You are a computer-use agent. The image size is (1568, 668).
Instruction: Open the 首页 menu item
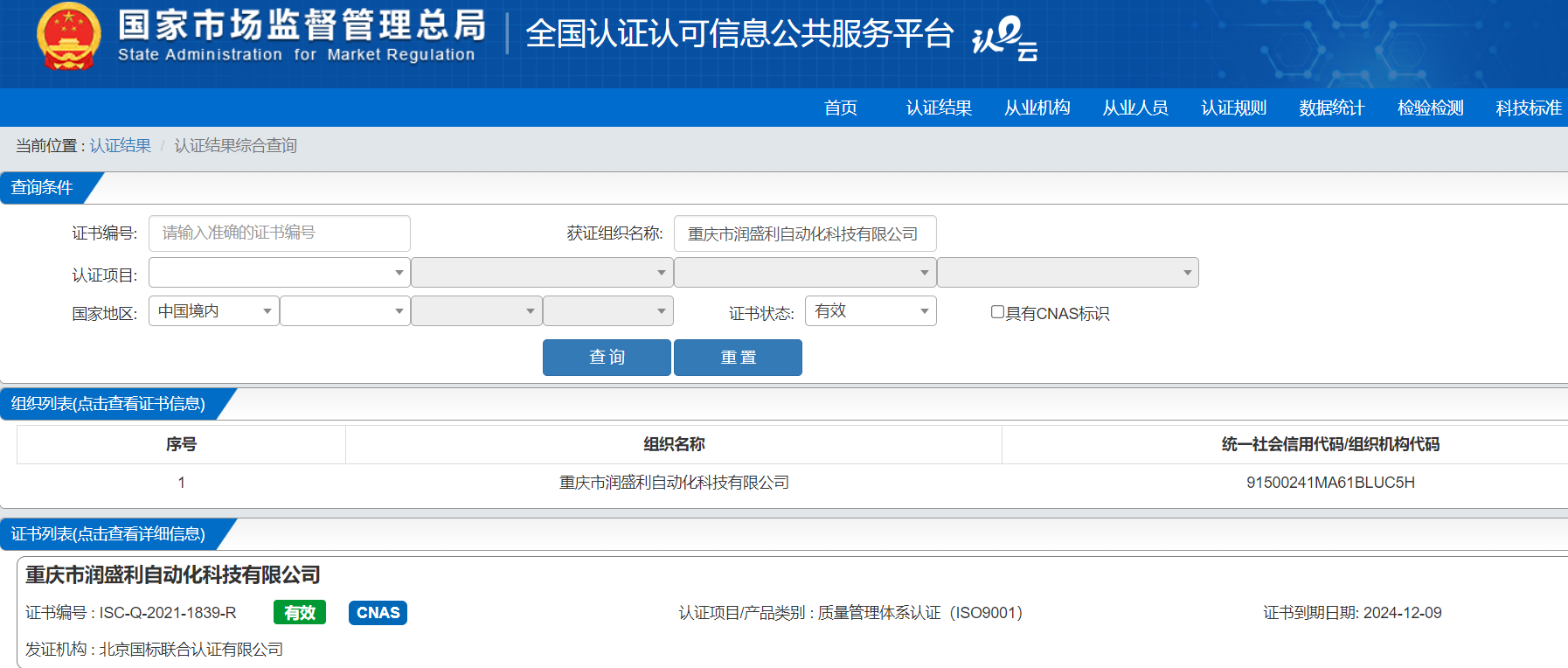coord(841,108)
